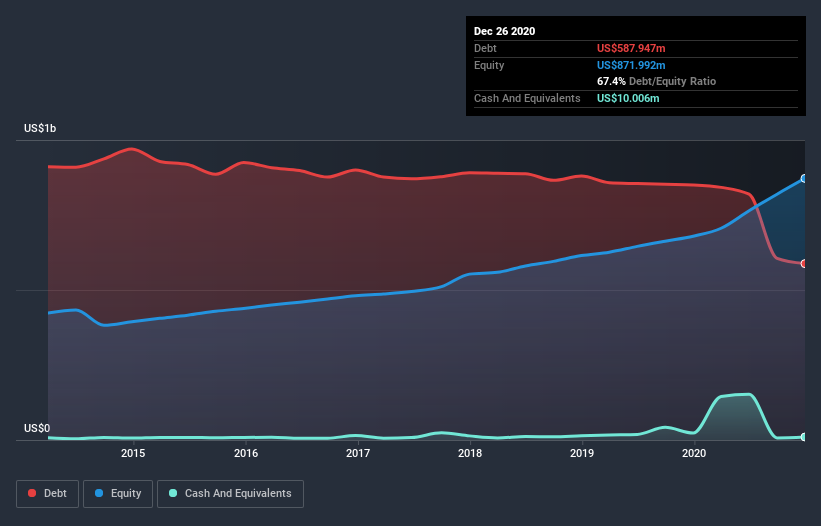Screen dimensions: 821x526
Task: Click the Debt row label in tooltip
Action: click(x=485, y=48)
